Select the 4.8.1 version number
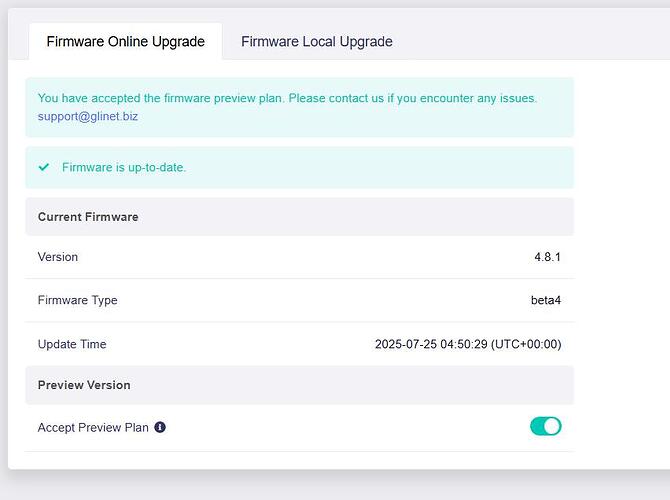 tap(547, 257)
